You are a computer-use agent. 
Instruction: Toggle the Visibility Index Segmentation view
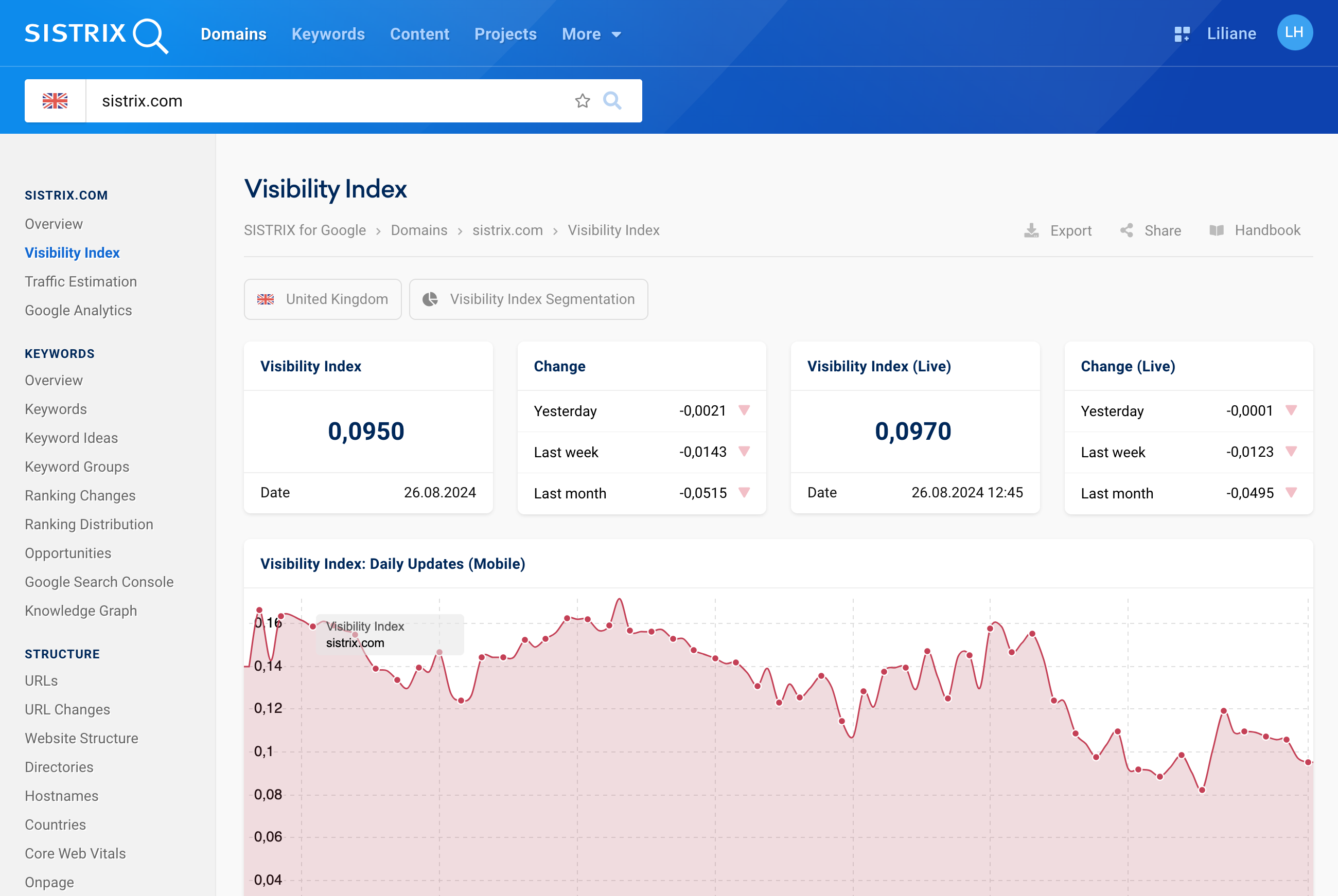529,299
